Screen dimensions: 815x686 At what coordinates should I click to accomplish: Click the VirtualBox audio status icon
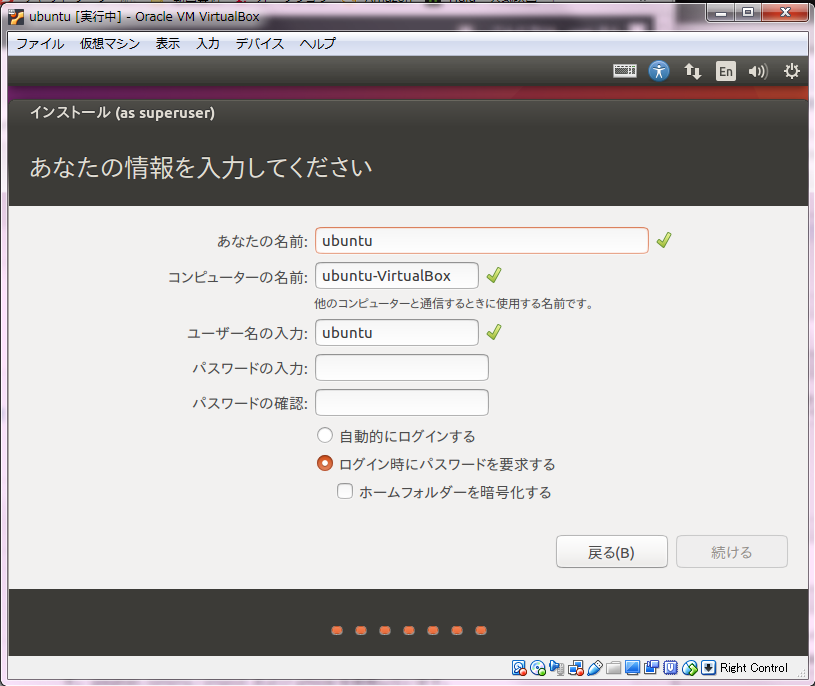(x=557, y=668)
